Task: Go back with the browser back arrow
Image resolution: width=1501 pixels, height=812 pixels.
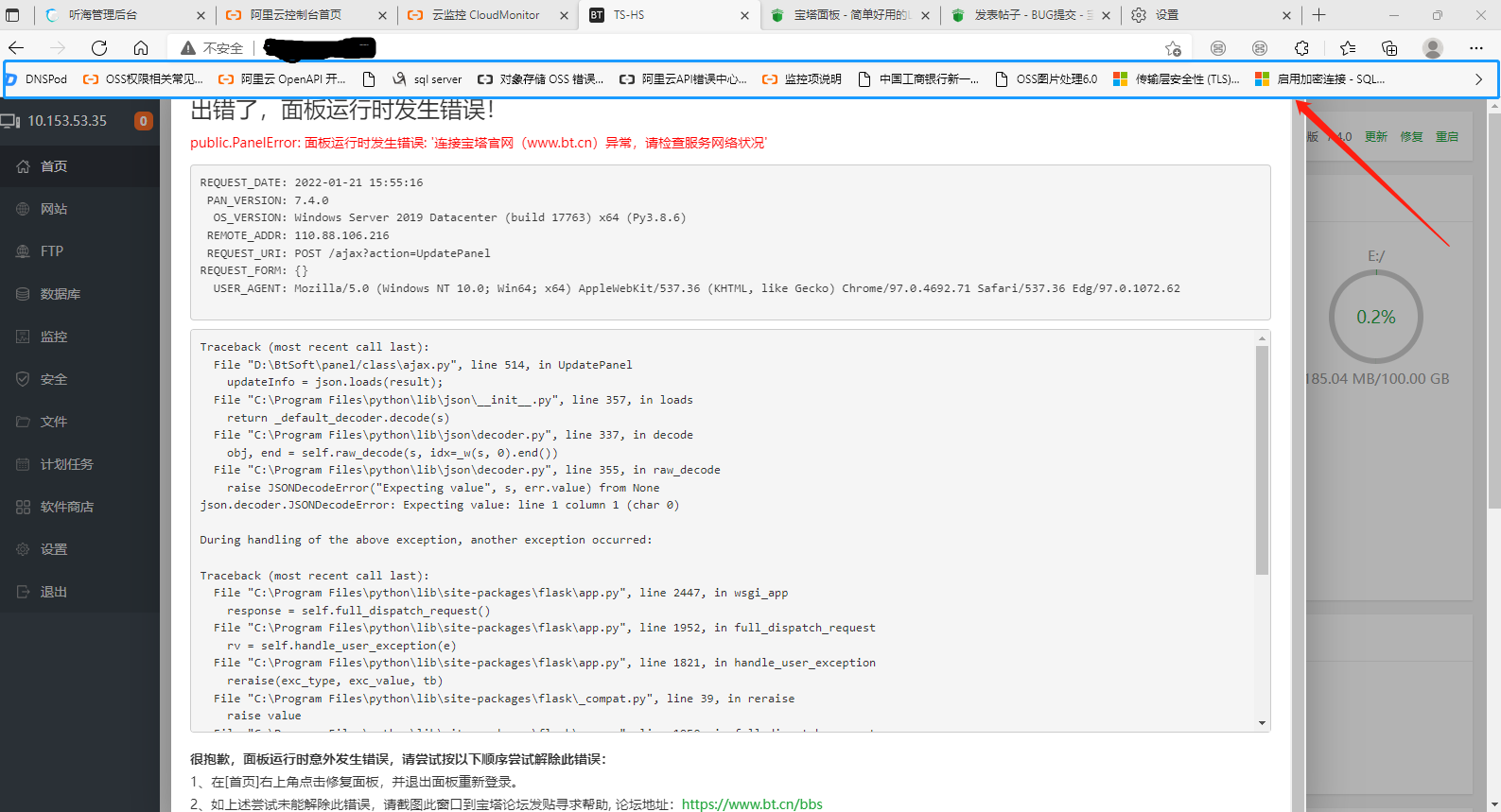Action: (x=16, y=48)
